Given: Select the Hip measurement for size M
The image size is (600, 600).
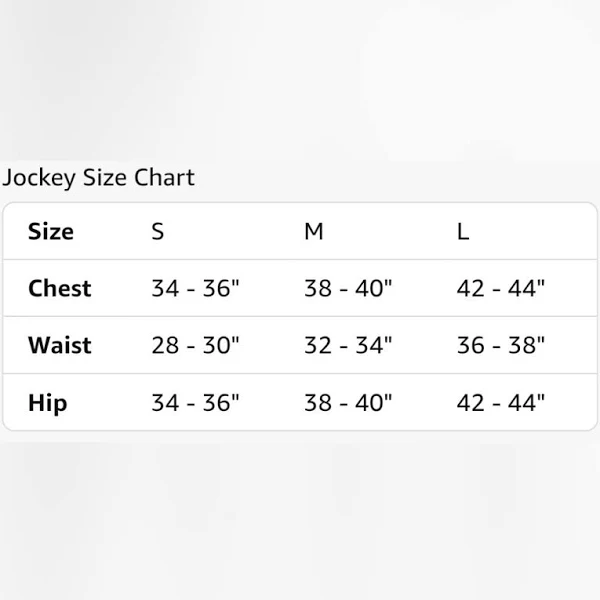Looking at the screenshot, I should tap(348, 403).
